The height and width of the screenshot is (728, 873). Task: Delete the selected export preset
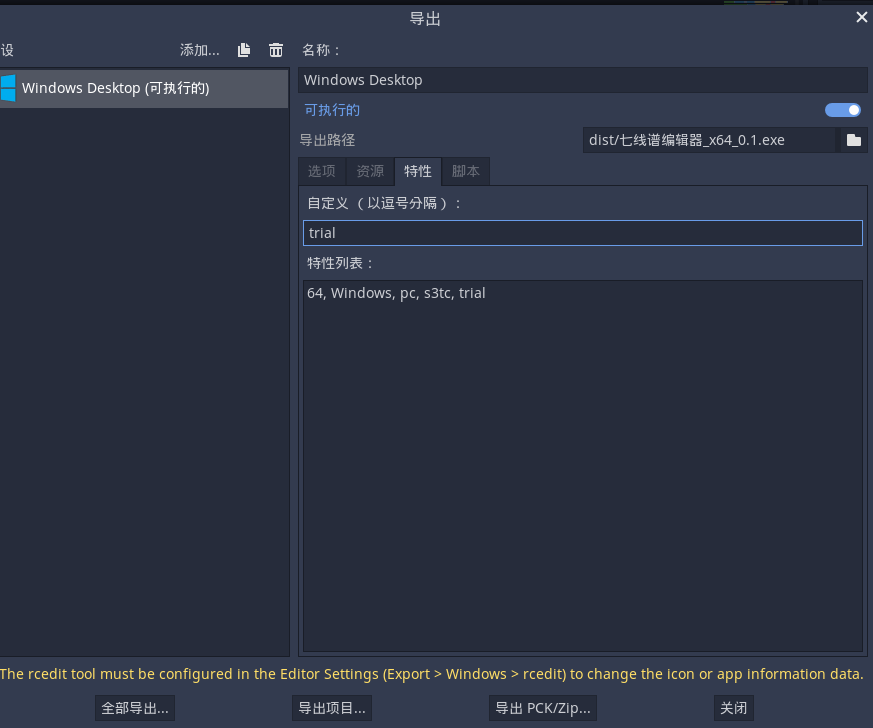276,50
